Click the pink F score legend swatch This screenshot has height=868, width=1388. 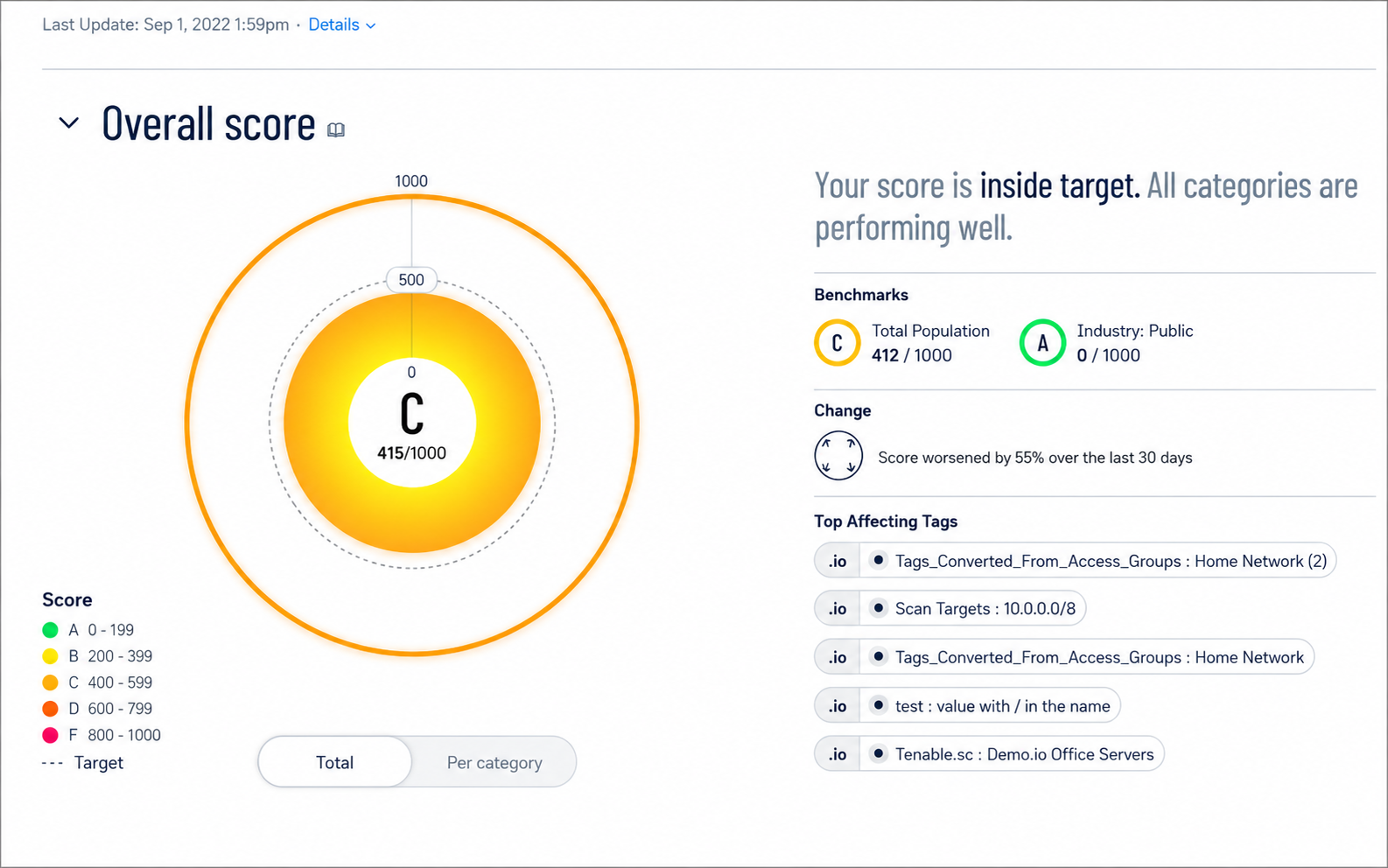click(50, 735)
